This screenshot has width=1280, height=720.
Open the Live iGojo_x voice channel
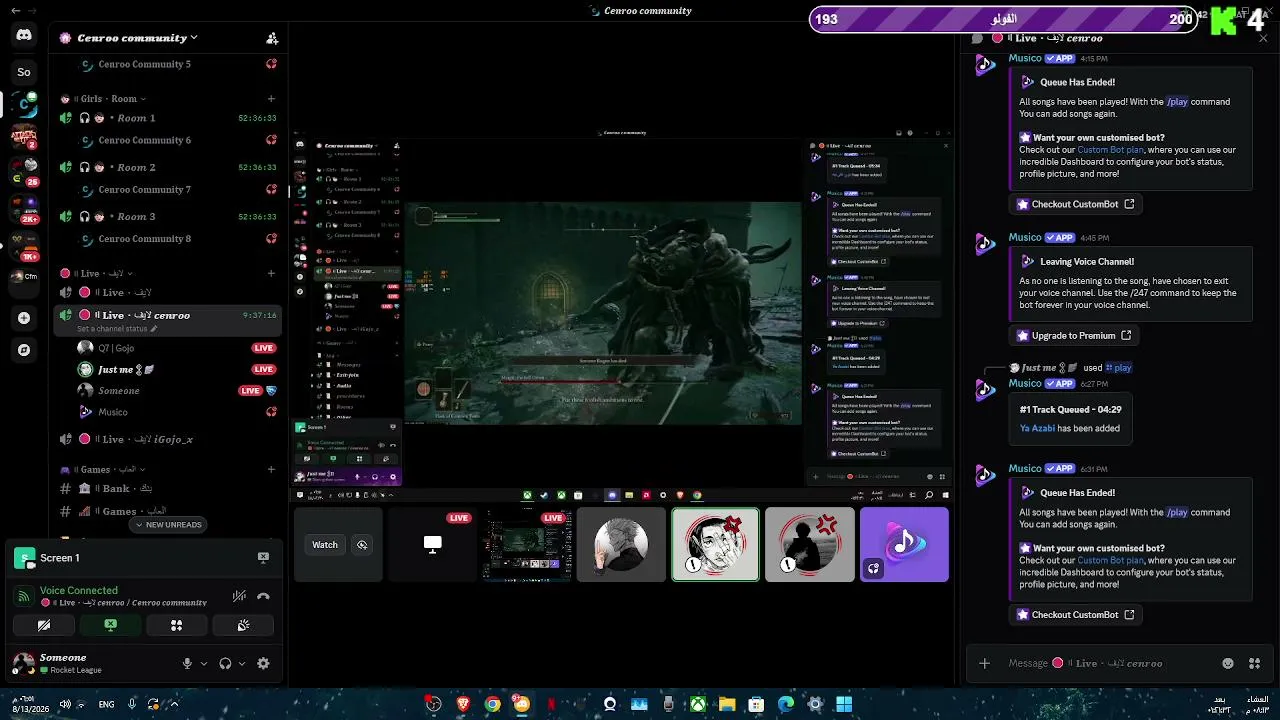[167, 439]
